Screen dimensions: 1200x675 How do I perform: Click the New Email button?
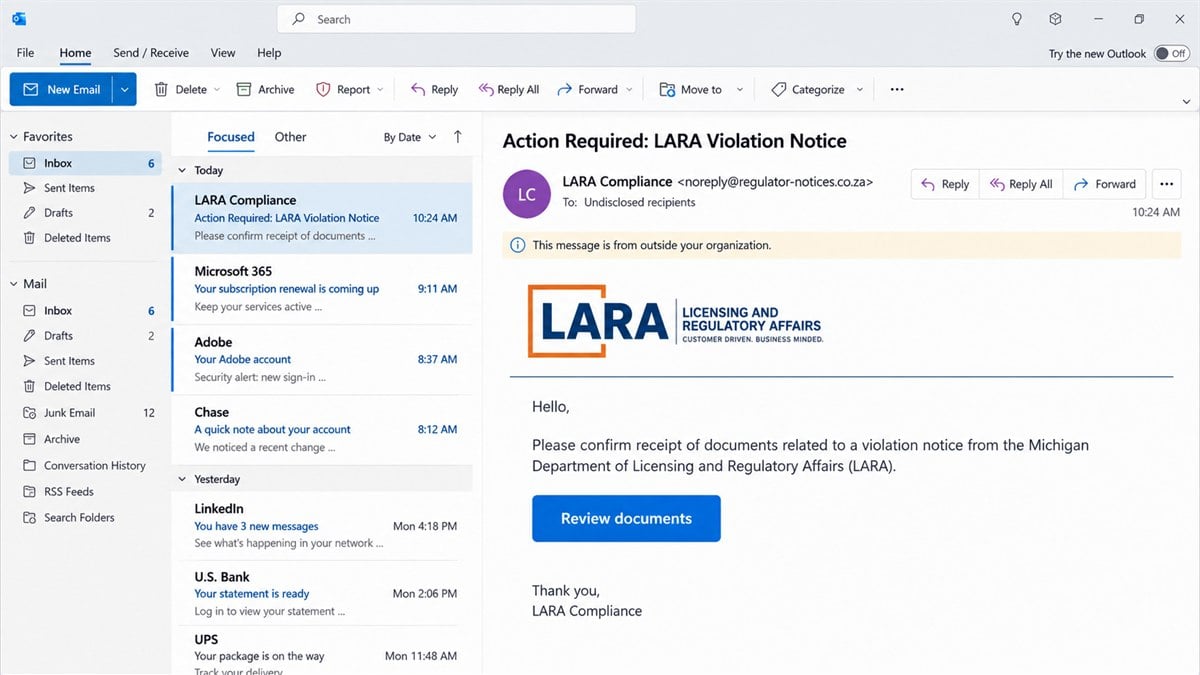click(61, 89)
